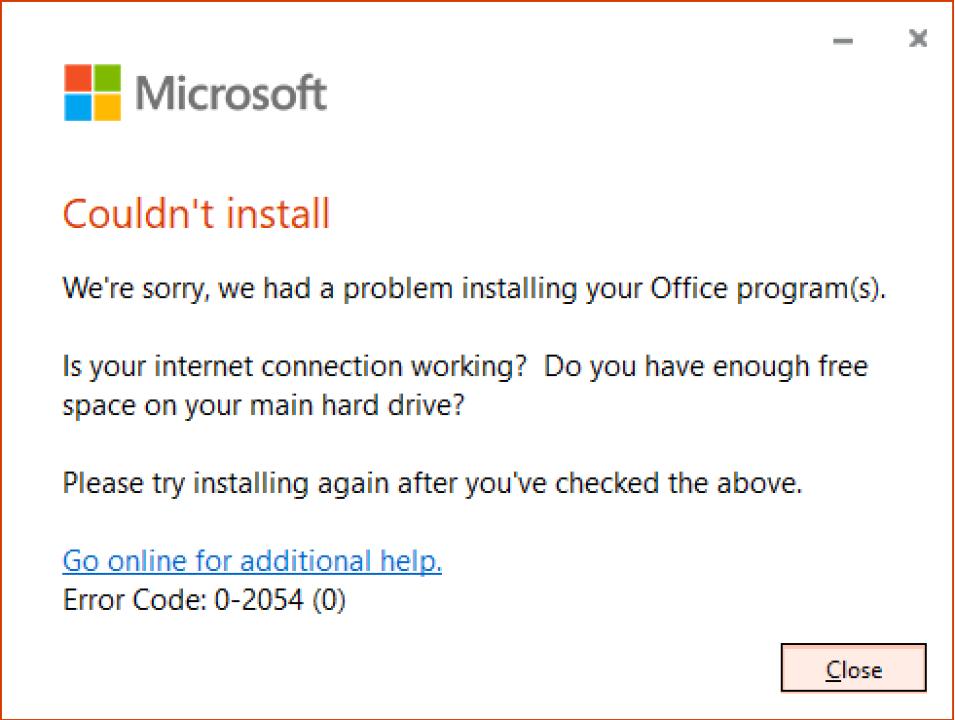
Task: Open the "Go online for additional help" link
Action: [x=252, y=561]
